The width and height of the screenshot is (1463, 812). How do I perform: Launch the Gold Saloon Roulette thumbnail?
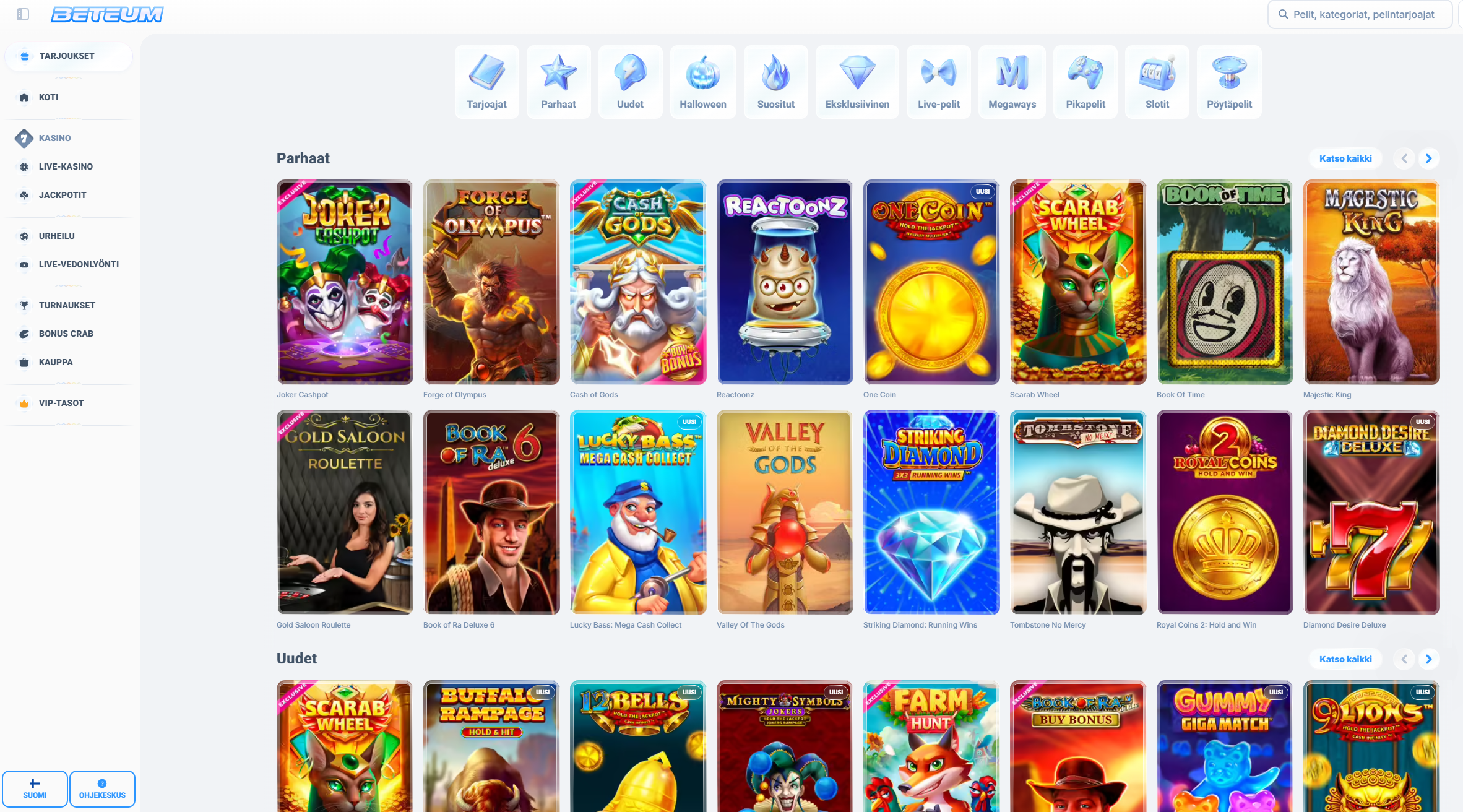[345, 512]
